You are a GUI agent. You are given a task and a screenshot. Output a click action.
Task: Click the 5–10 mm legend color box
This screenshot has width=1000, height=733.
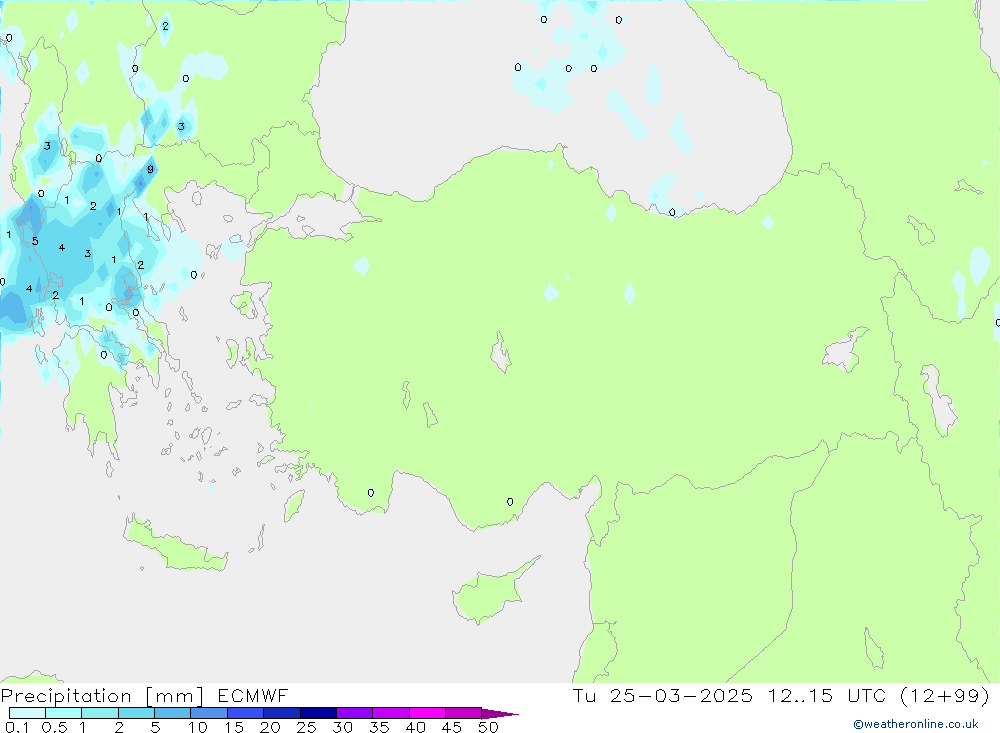click(x=173, y=713)
